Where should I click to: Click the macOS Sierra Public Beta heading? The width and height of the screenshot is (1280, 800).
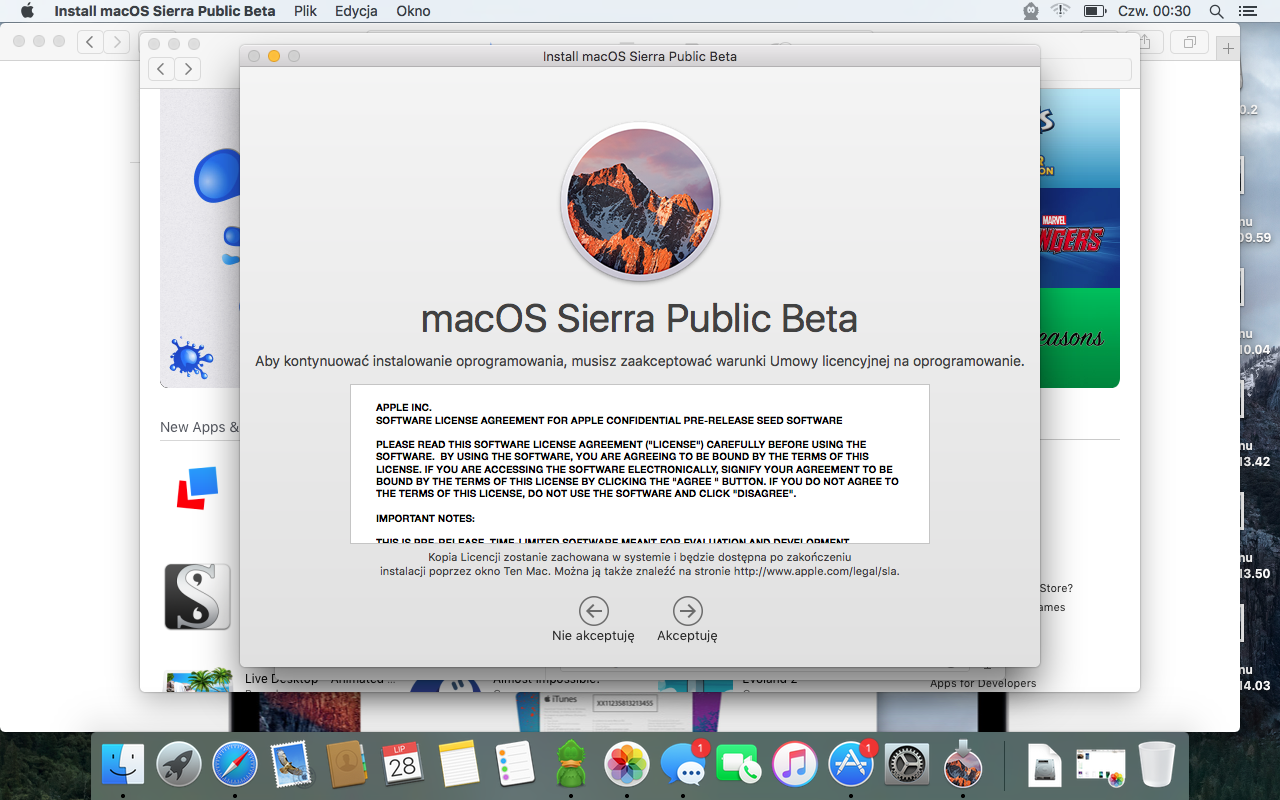(x=640, y=319)
